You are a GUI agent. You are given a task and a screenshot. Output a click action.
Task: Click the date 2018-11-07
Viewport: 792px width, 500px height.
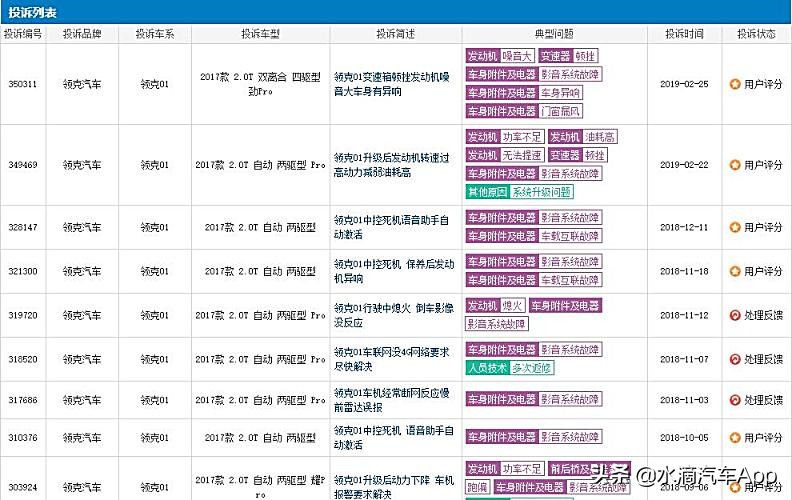[684, 359]
